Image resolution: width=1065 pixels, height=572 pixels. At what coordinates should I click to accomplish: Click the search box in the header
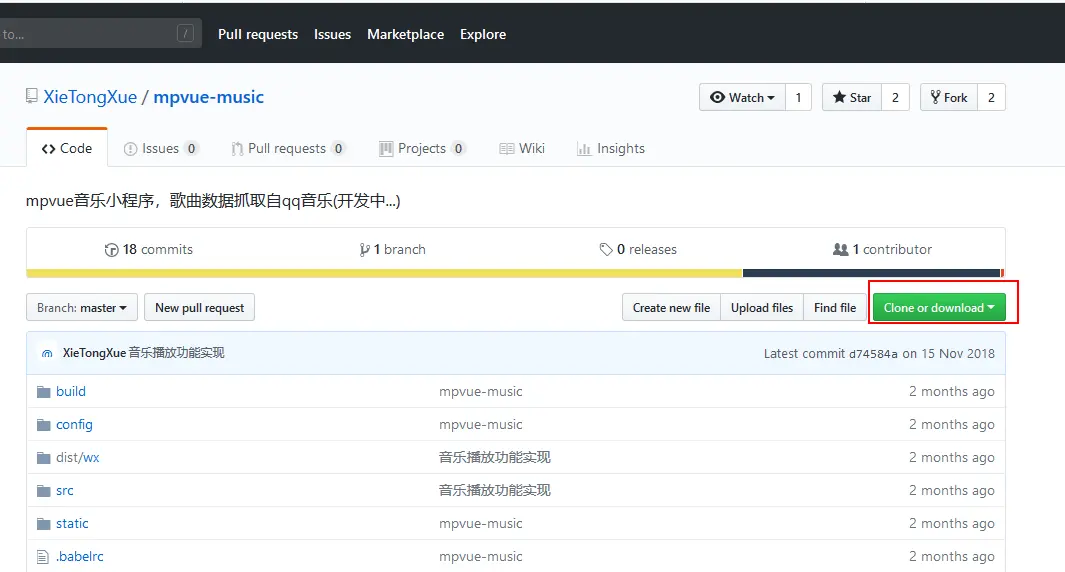101,33
